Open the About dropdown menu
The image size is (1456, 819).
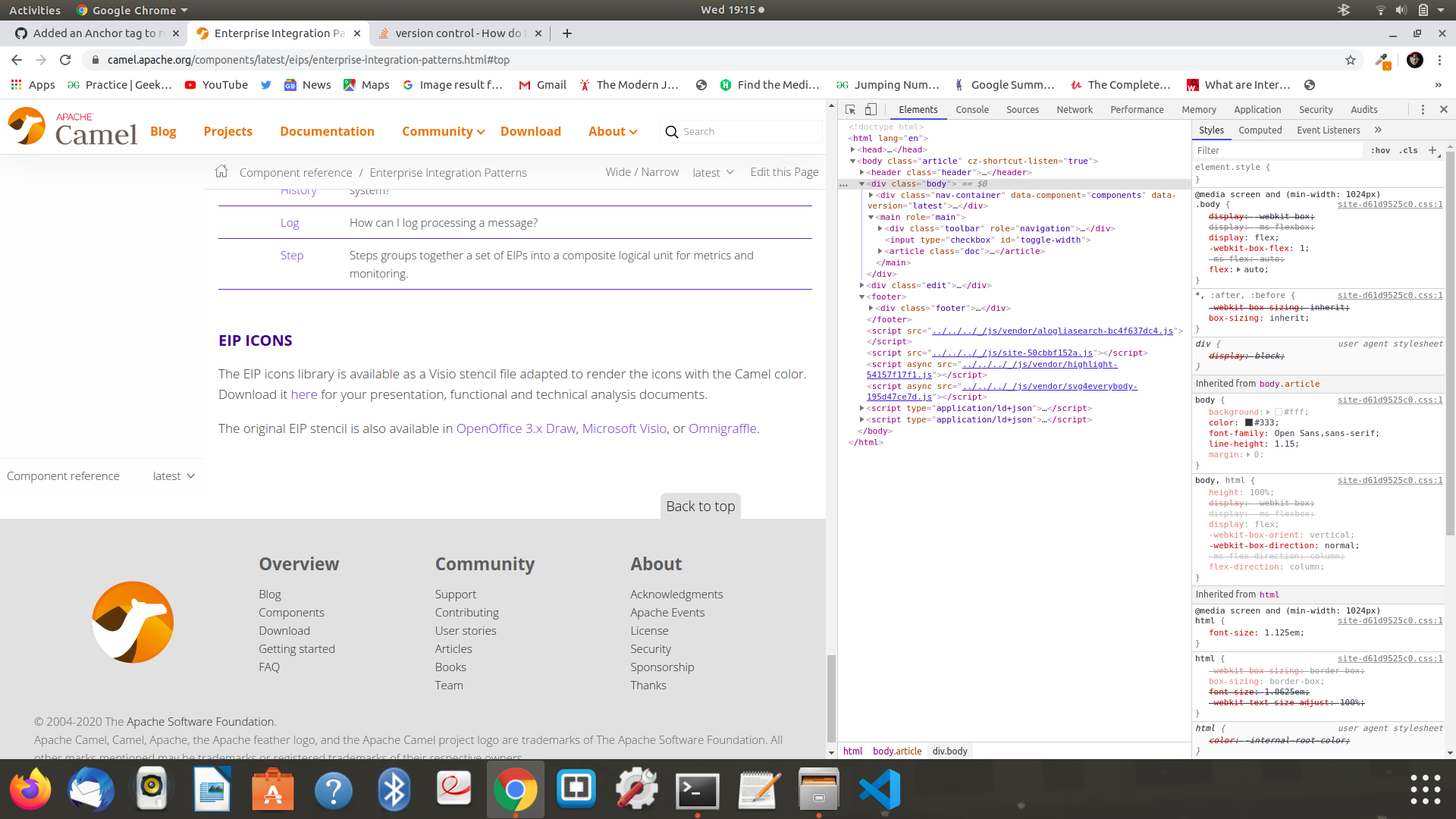[x=613, y=131]
